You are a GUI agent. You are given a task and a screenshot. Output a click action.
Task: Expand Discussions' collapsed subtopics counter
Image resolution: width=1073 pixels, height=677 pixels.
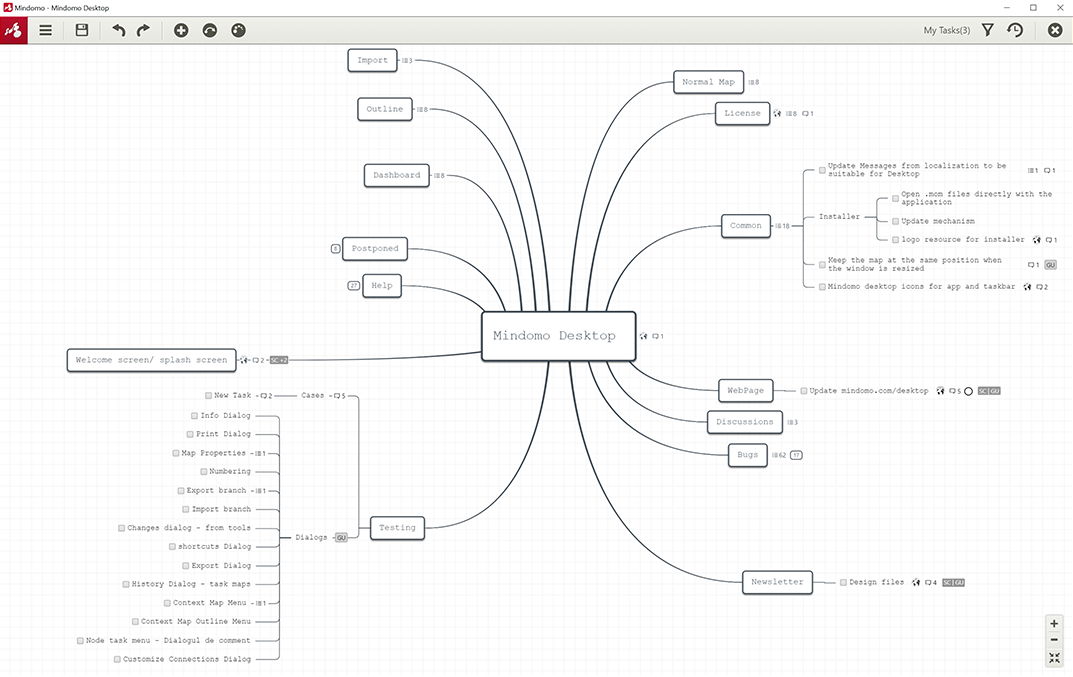point(792,422)
